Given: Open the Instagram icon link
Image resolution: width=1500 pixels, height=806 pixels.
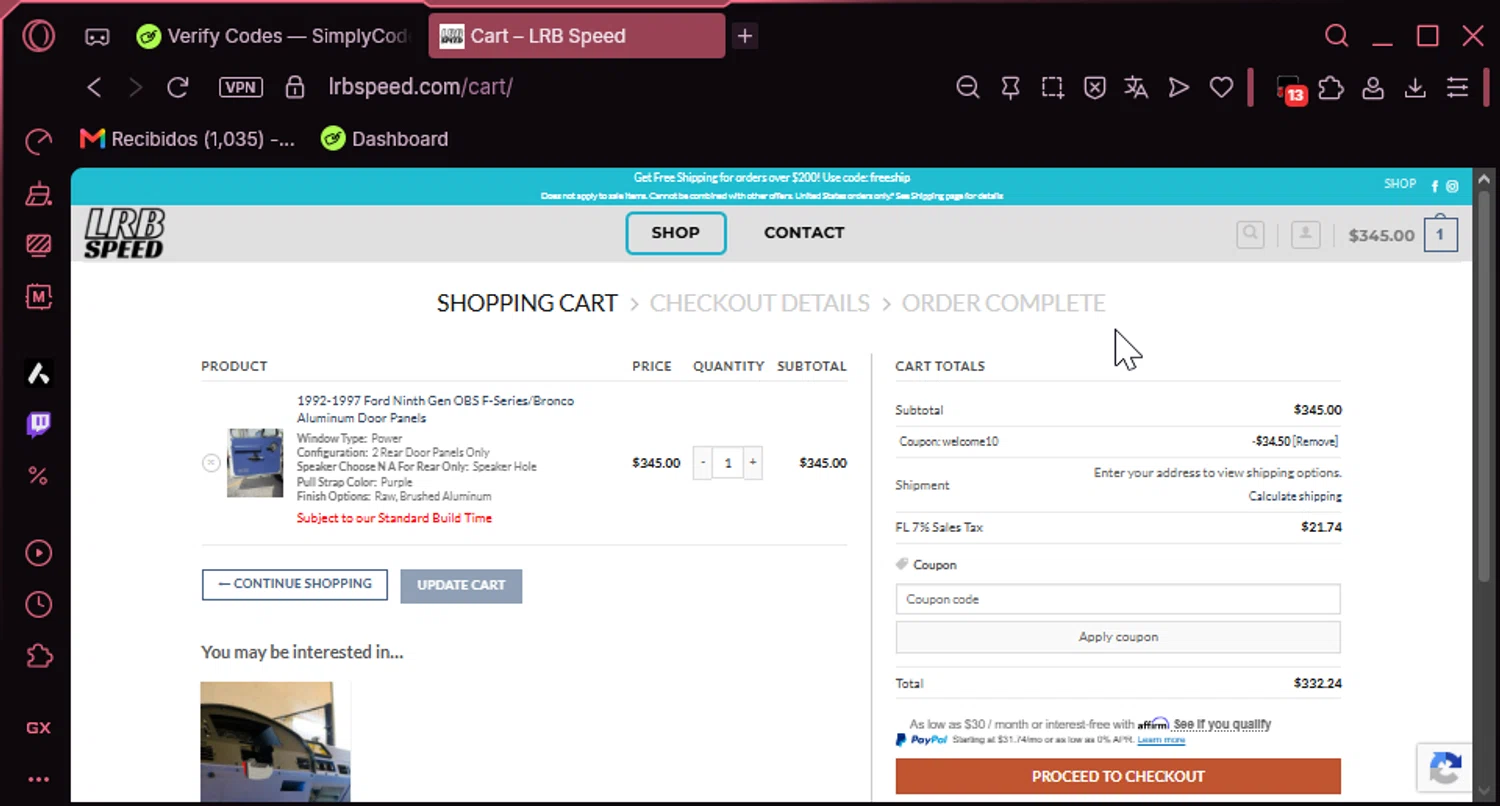Looking at the screenshot, I should click(1452, 186).
